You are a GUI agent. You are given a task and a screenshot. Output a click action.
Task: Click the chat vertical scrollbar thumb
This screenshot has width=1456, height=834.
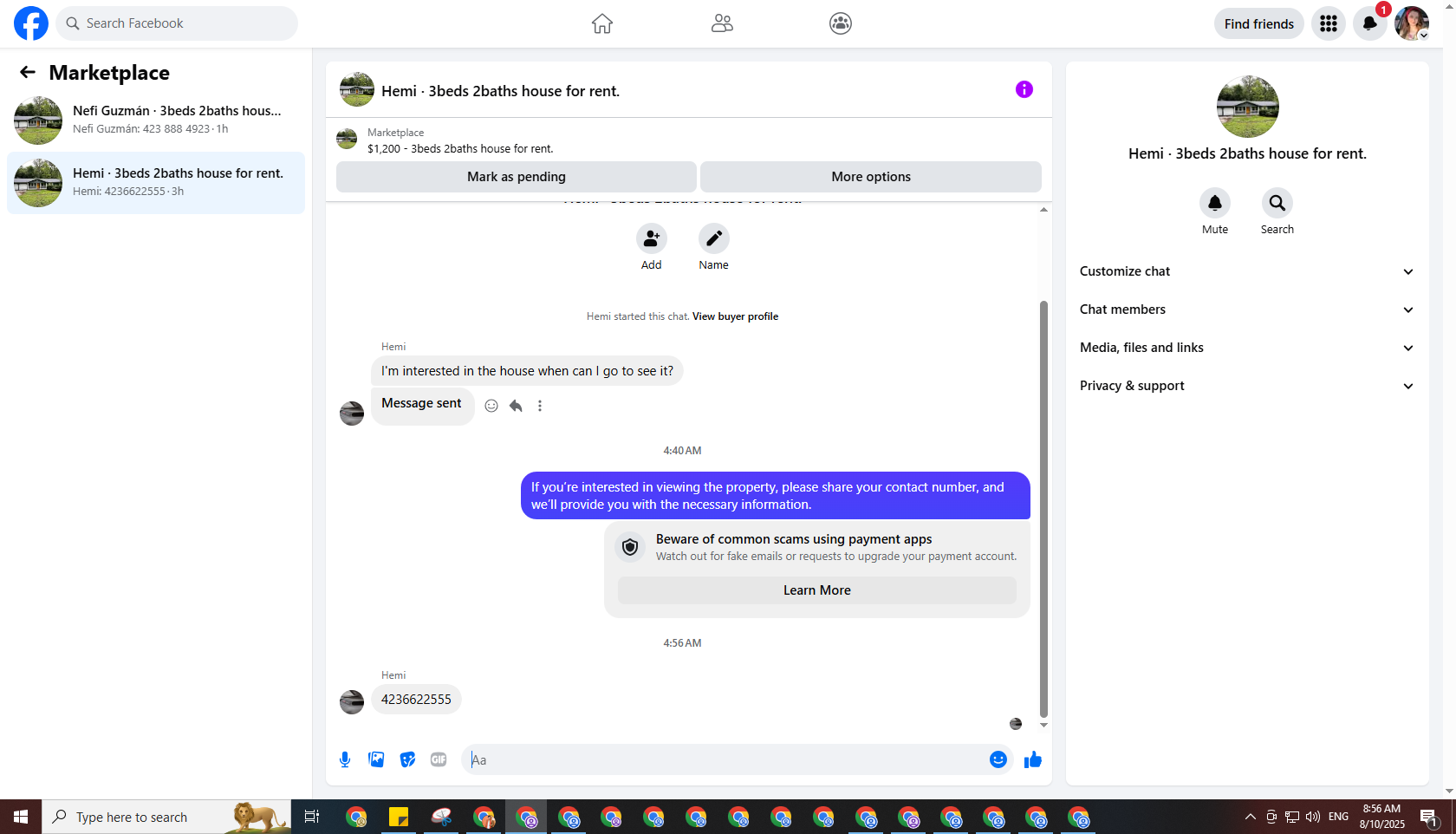click(x=1043, y=509)
